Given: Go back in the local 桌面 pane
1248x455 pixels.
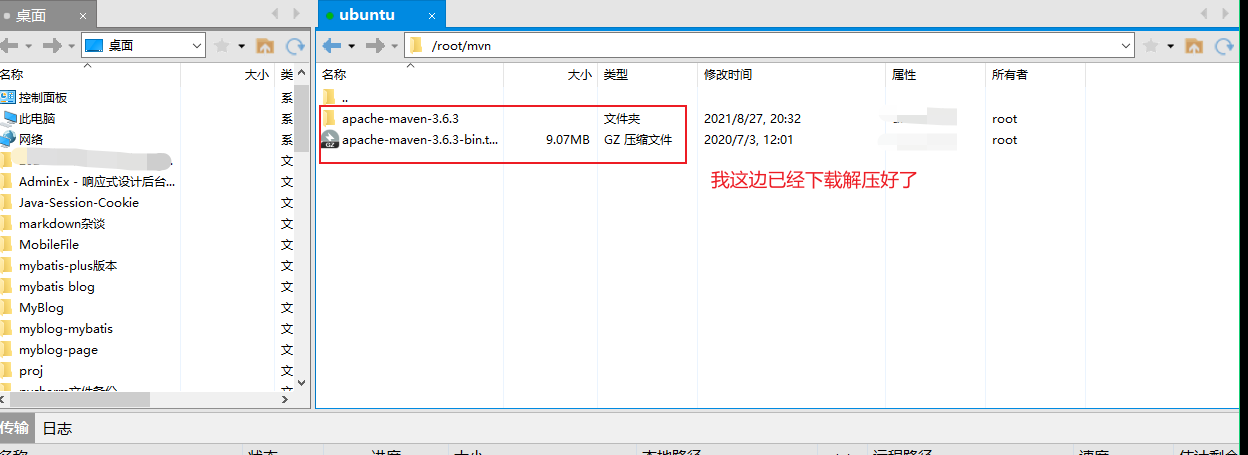Looking at the screenshot, I should pos(9,46).
